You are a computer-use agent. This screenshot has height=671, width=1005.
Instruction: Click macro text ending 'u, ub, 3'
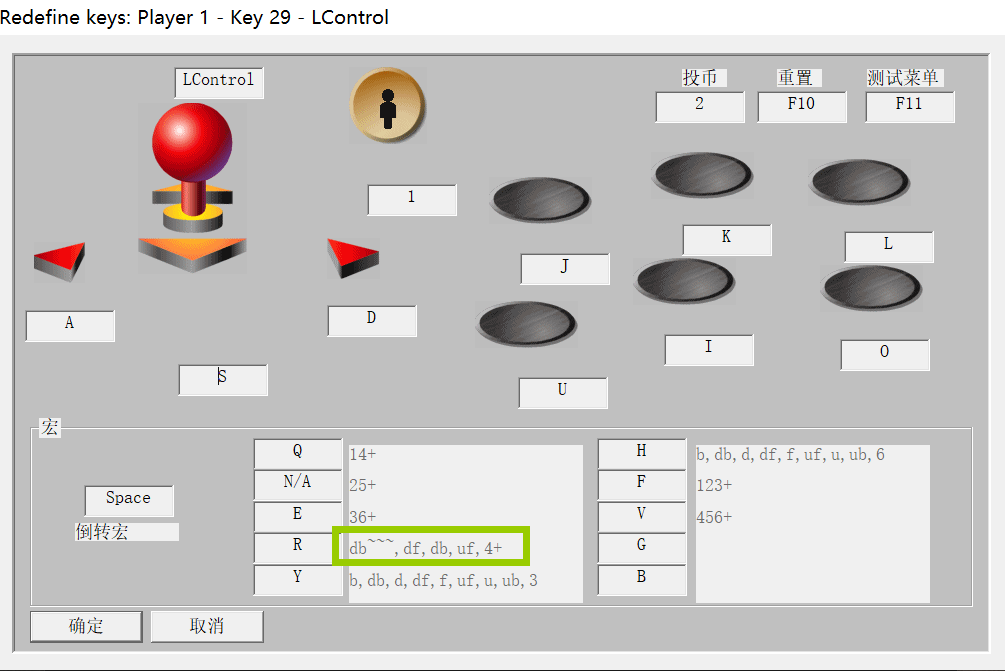pos(444,581)
